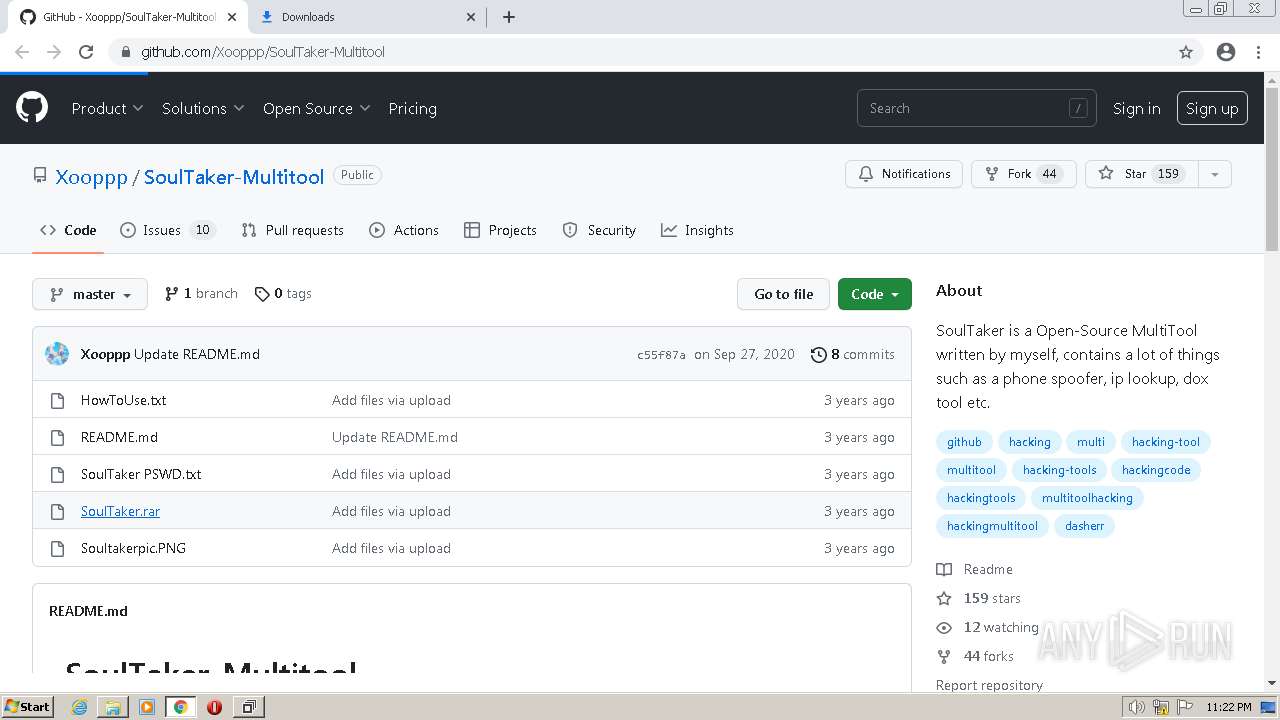
Task: Click the hacking-tool topic tag
Action: coord(1165,442)
